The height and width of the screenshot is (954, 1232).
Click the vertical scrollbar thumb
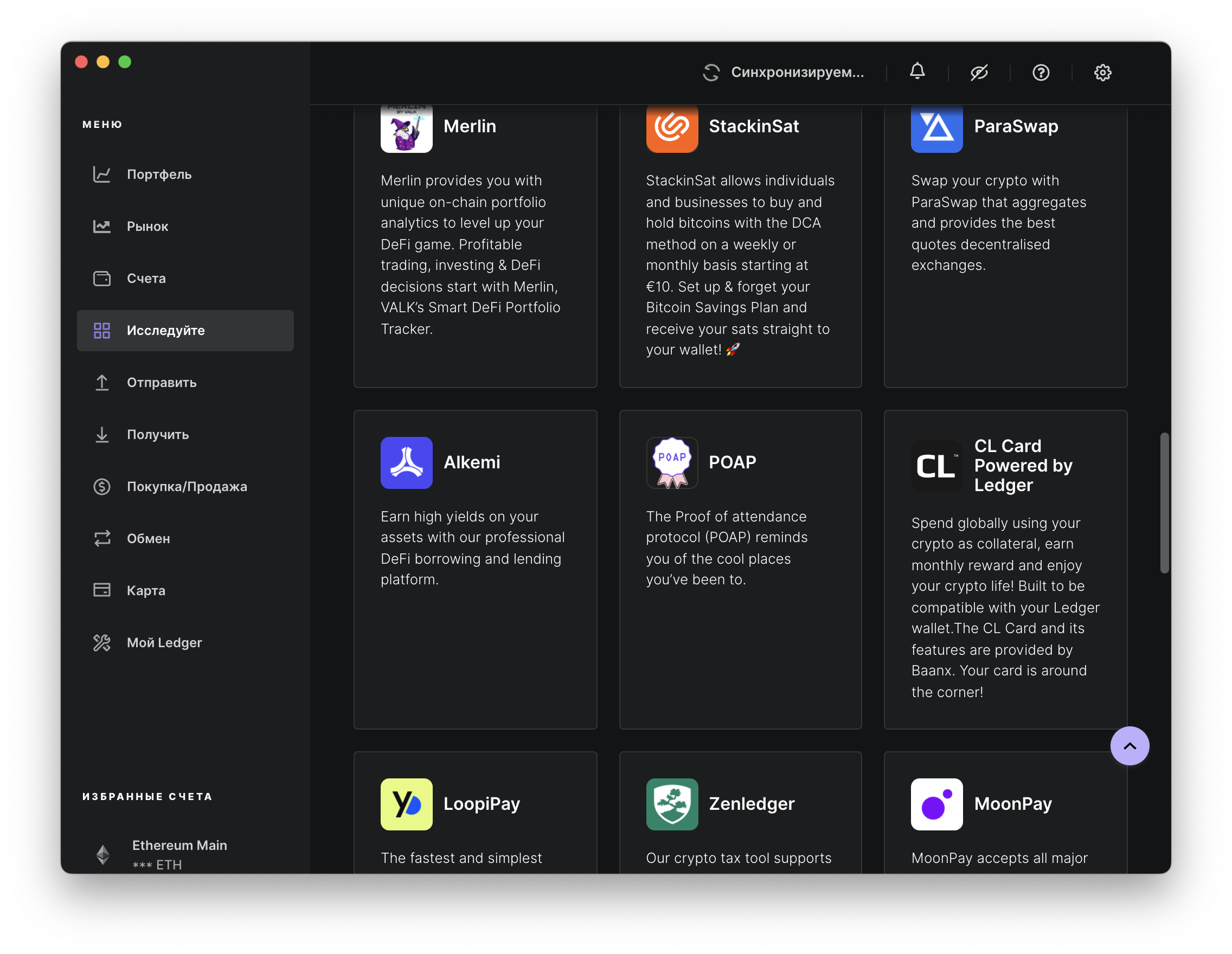coord(1164,503)
